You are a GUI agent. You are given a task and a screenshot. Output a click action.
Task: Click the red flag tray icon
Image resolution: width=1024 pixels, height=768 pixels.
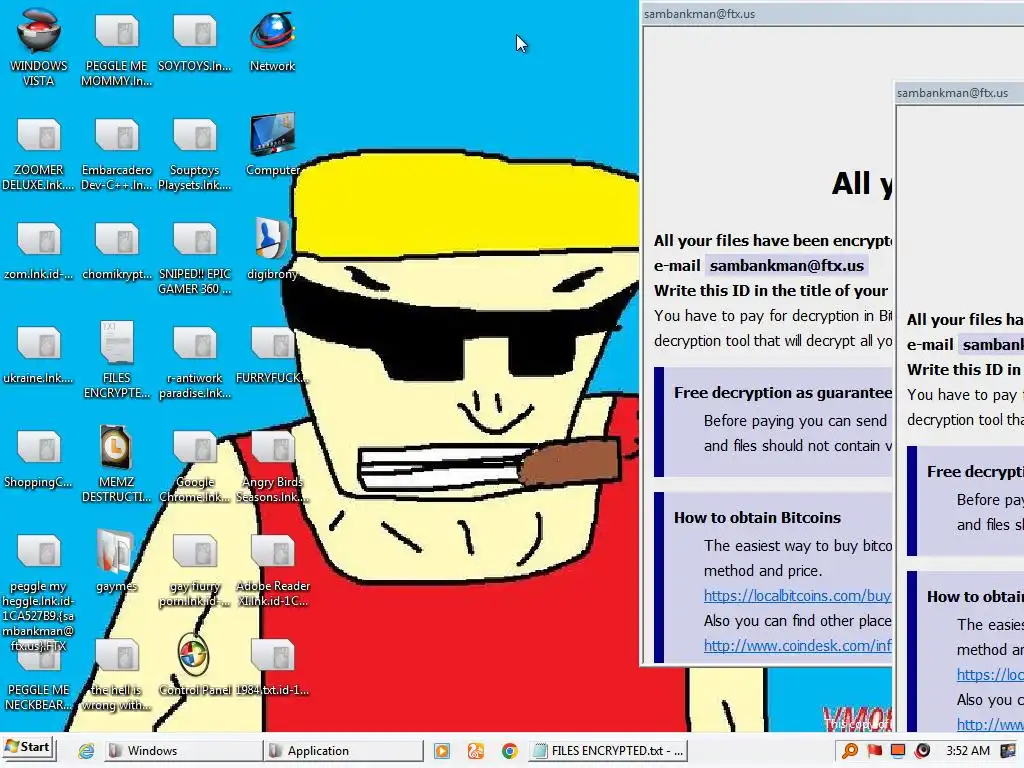[x=874, y=751]
